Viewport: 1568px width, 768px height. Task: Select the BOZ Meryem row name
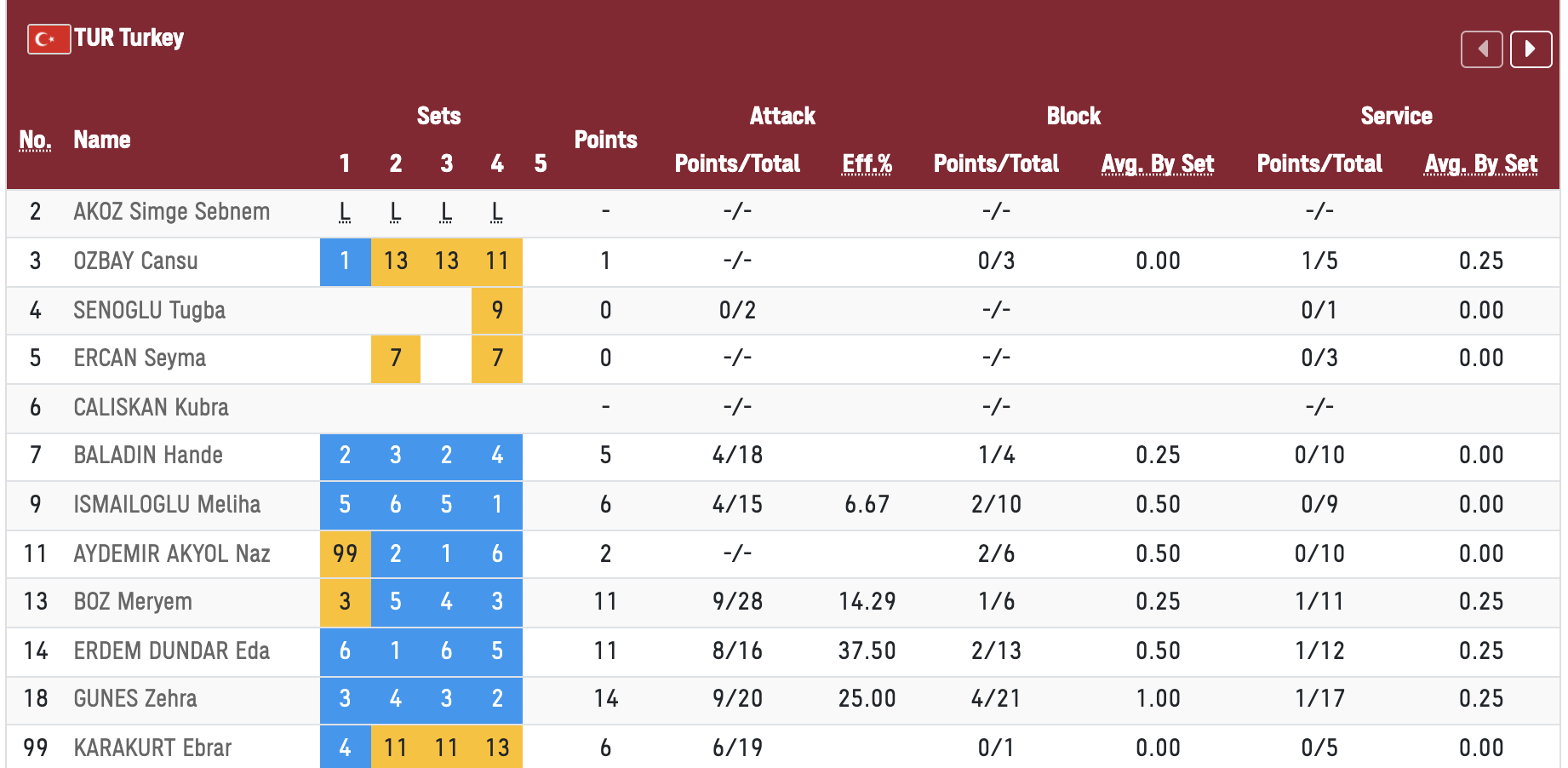click(x=133, y=602)
